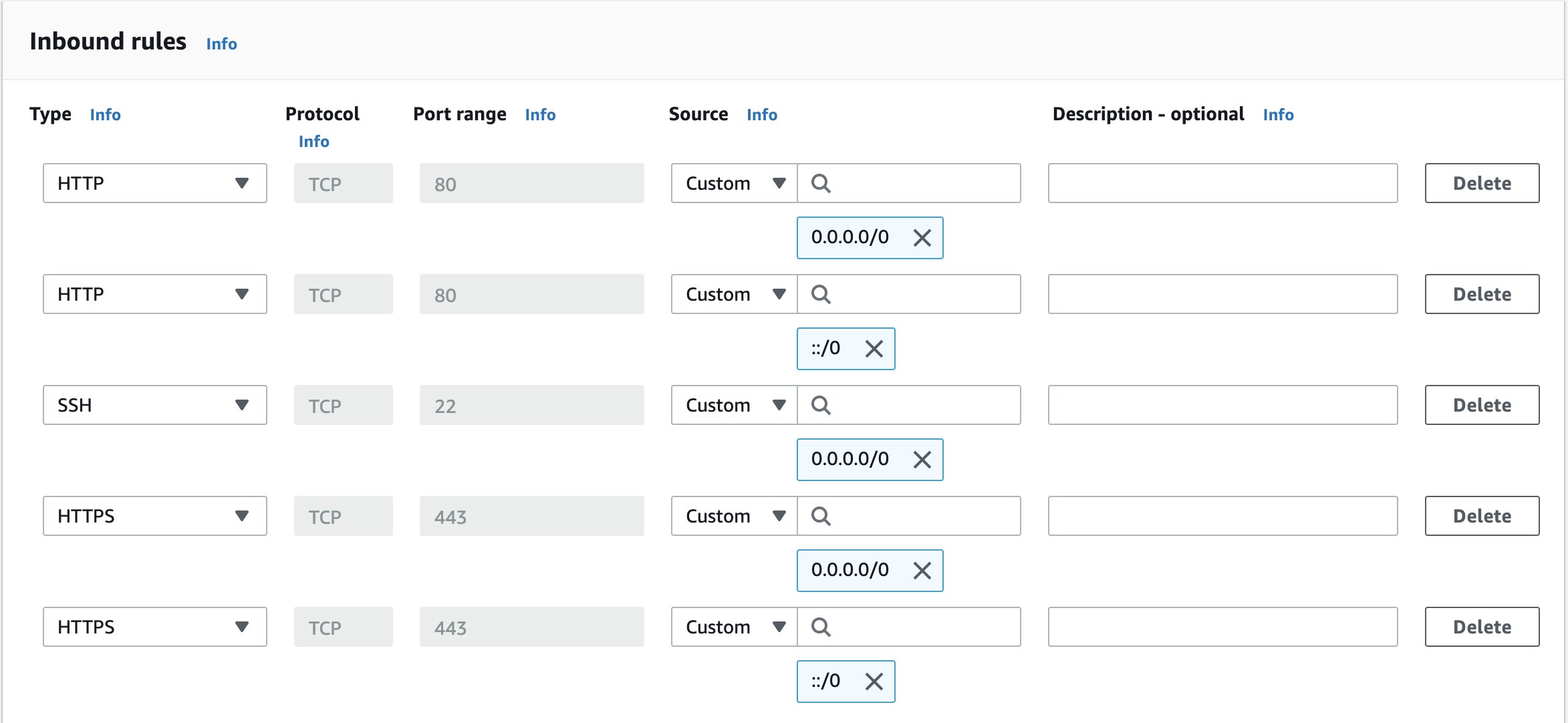
Task: Open Custom source dropdown for first HTTPS rule
Action: tap(734, 516)
